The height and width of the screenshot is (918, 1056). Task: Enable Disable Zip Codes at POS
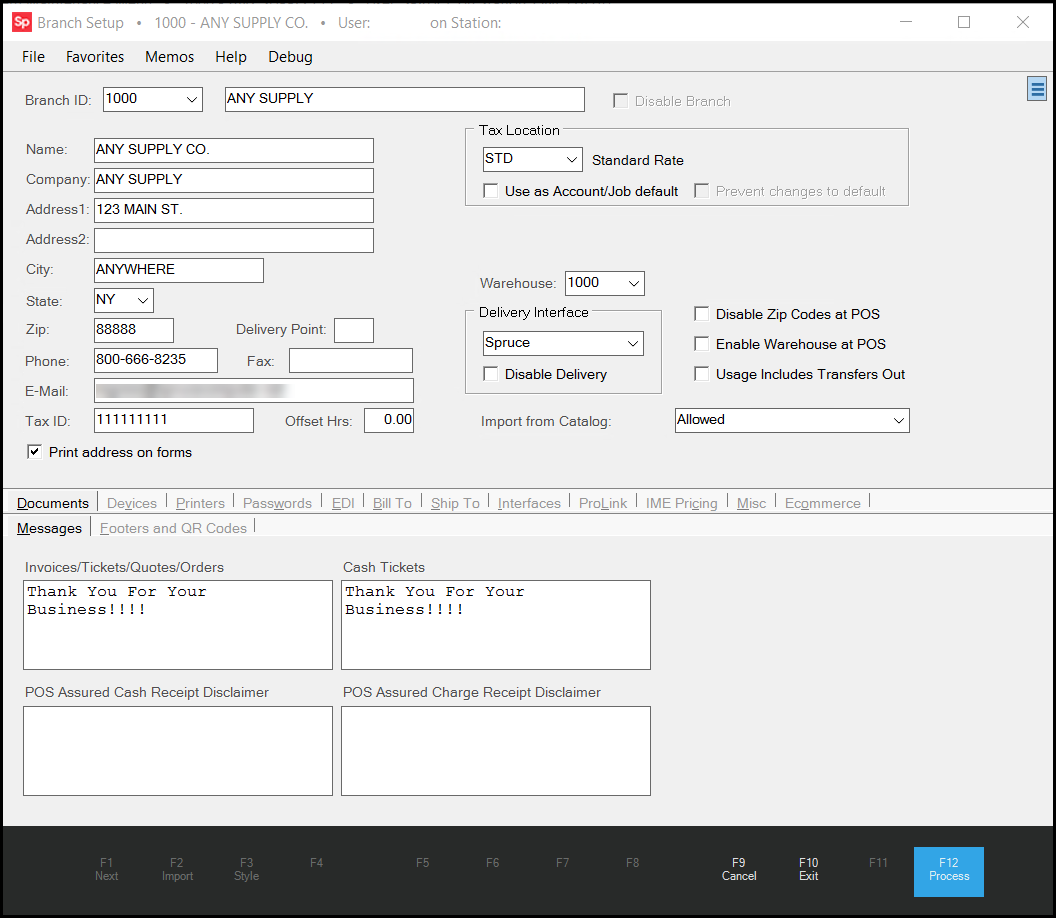point(702,314)
